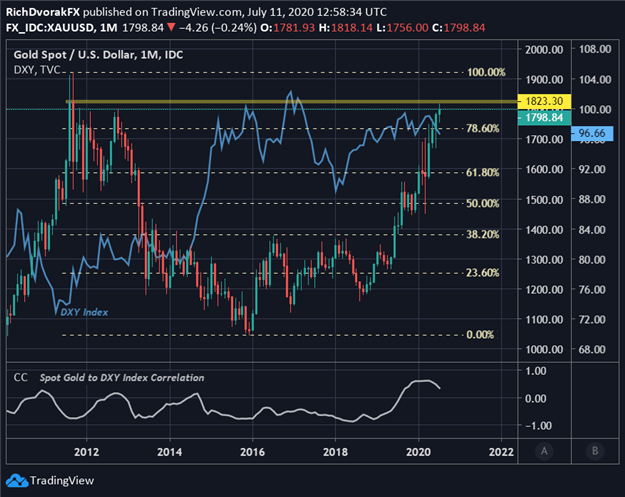Click the 'CC' correlation indicator legend

pyautogui.click(x=20, y=377)
